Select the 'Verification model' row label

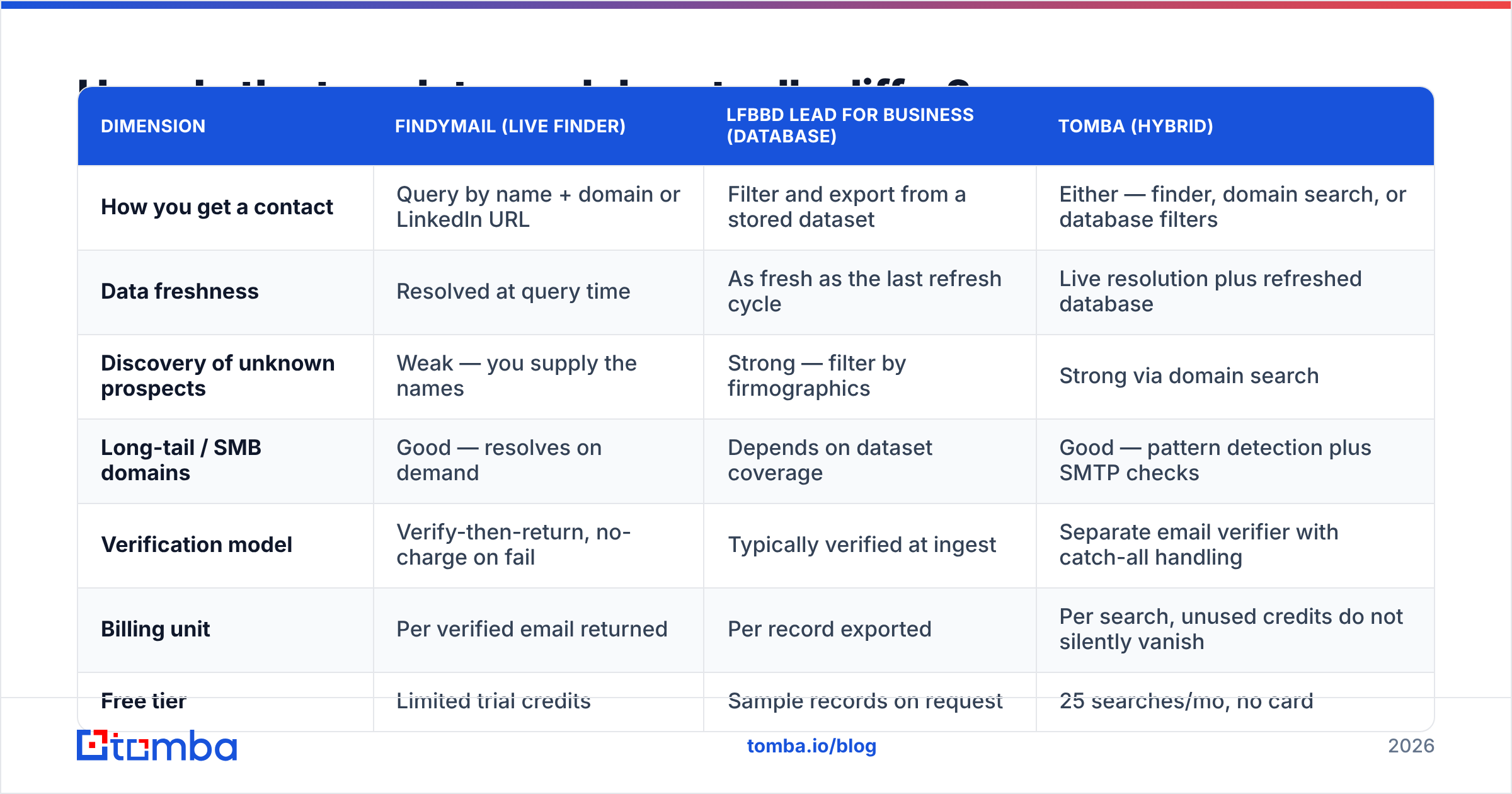coord(197,544)
